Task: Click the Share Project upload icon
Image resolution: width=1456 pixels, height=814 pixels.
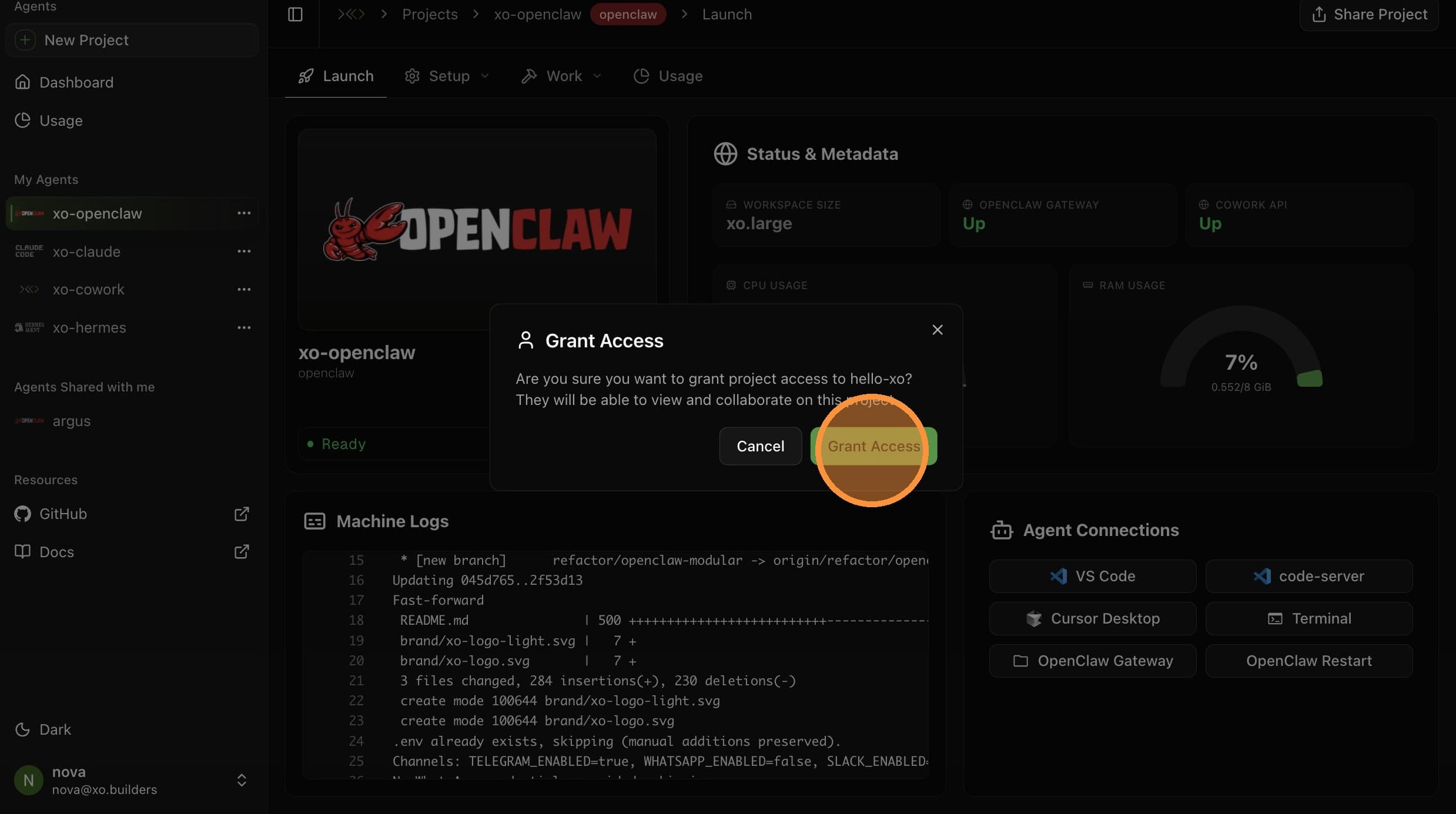Action: (1319, 14)
